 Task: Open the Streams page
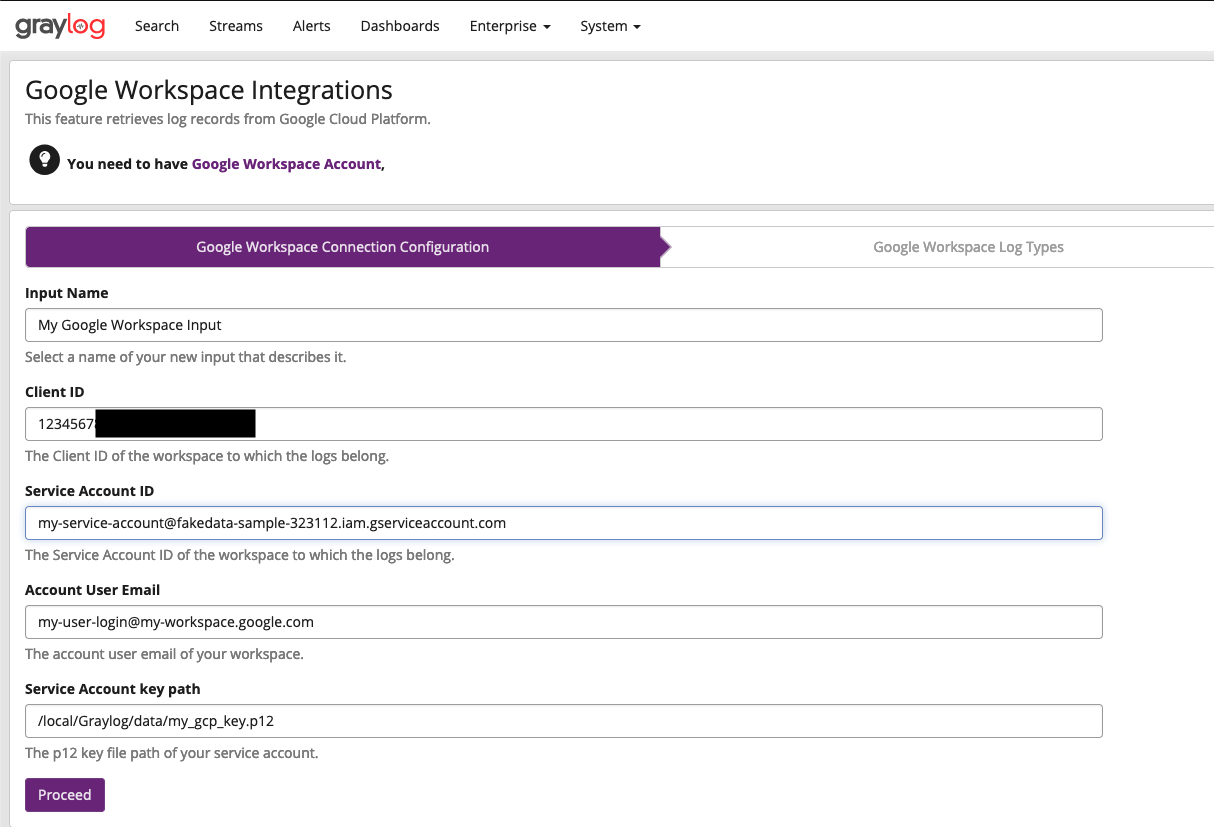coord(235,26)
